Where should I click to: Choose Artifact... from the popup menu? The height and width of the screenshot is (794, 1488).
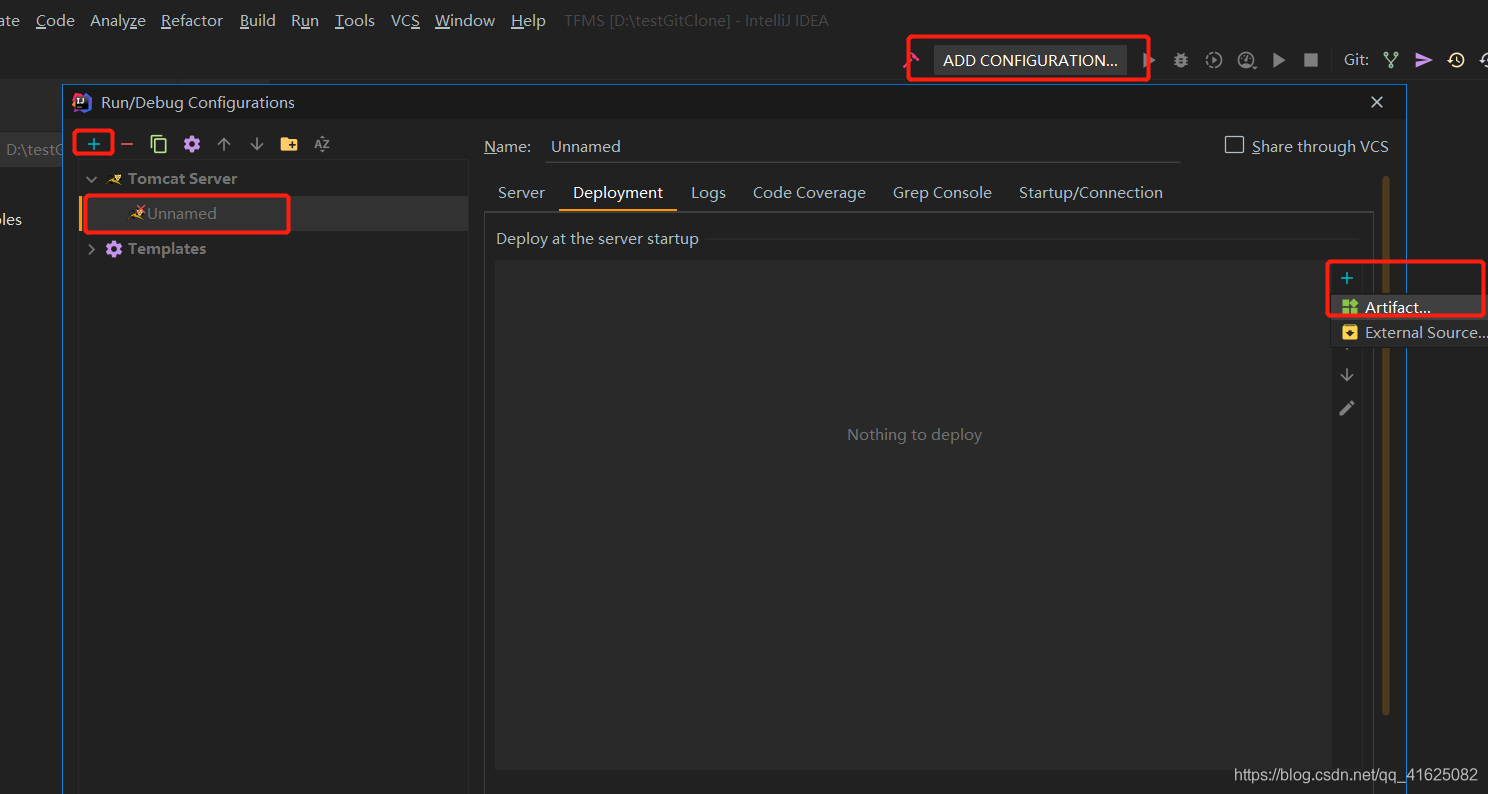point(1408,307)
